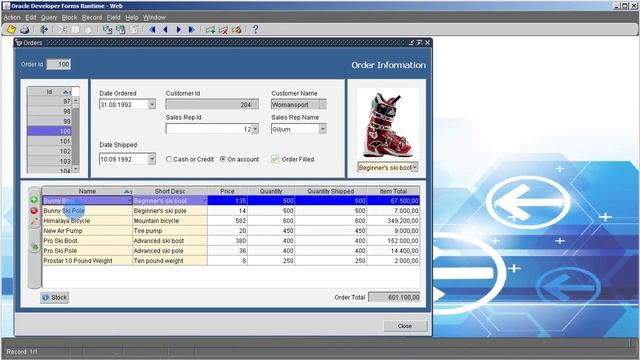The image size is (640, 360).
Task: Delete order item with red X icon
Action: click(34, 211)
